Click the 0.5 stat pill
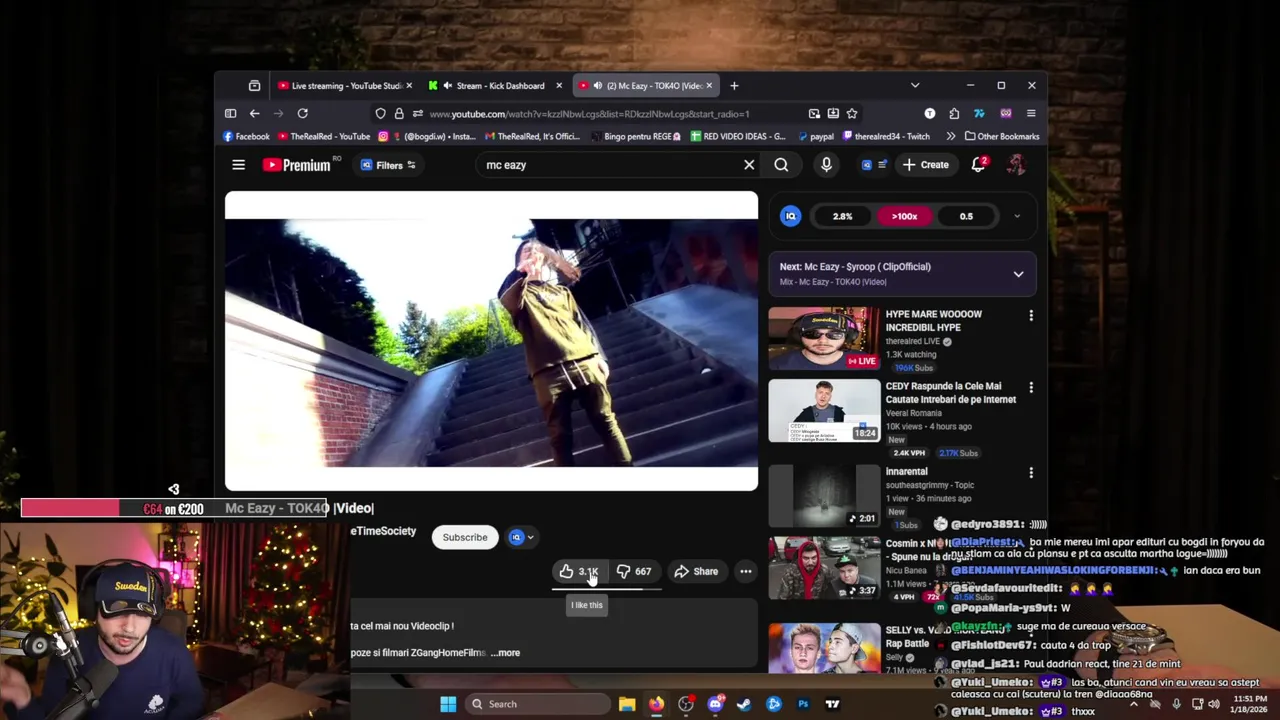Screen dimensions: 1280x720 click(x=966, y=216)
